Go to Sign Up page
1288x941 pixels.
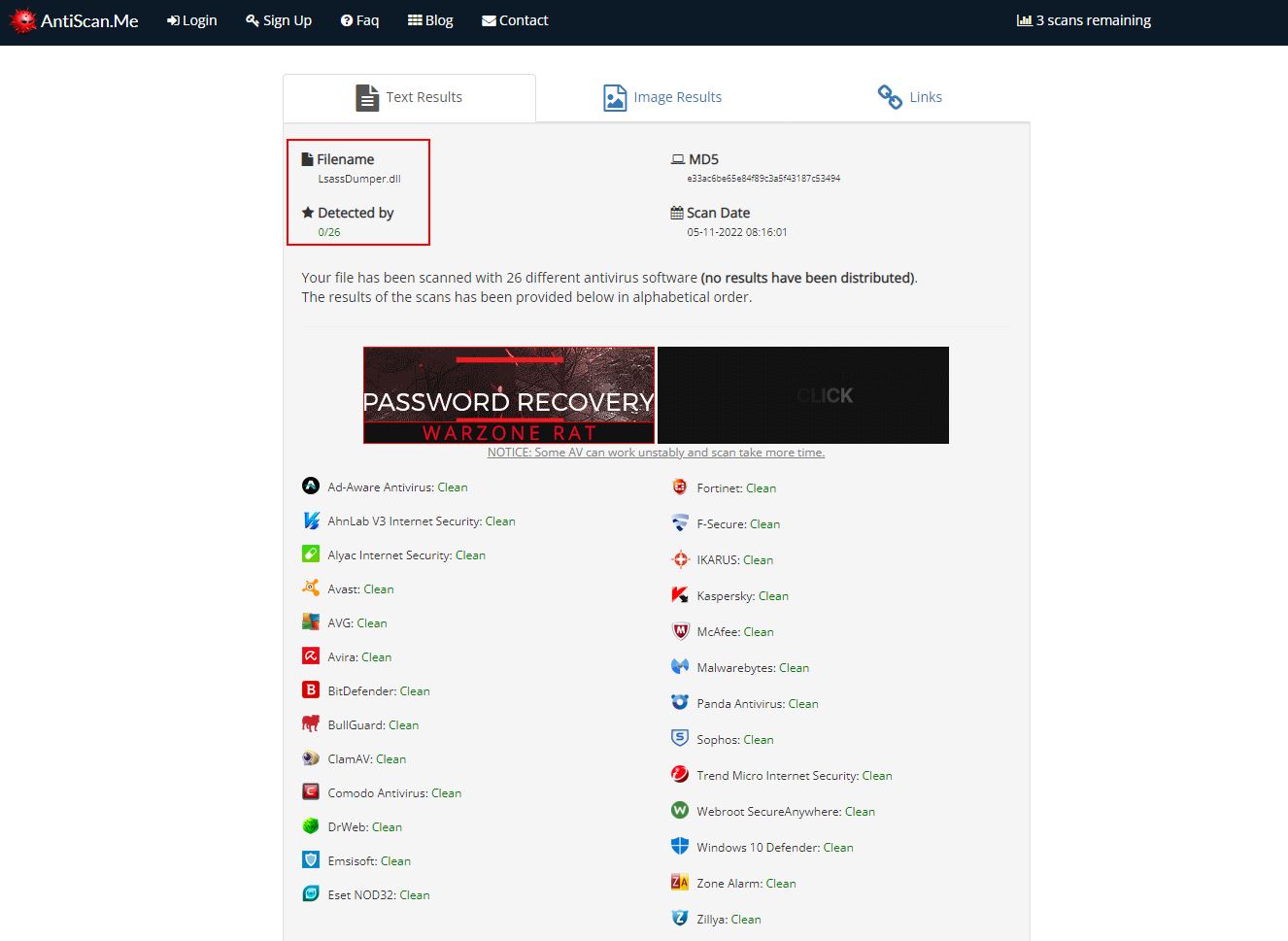(x=279, y=20)
